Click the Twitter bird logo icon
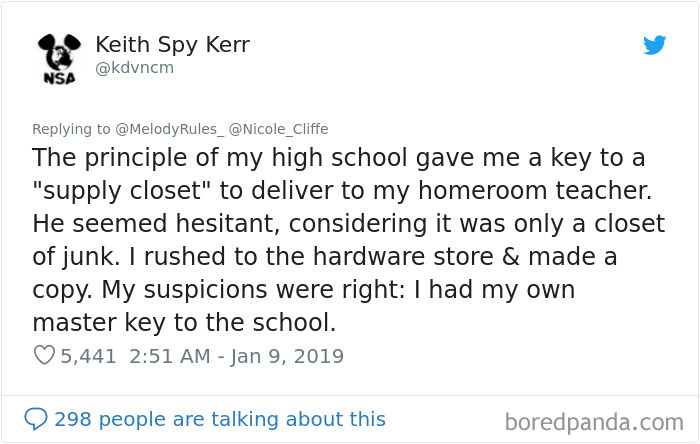 click(654, 45)
